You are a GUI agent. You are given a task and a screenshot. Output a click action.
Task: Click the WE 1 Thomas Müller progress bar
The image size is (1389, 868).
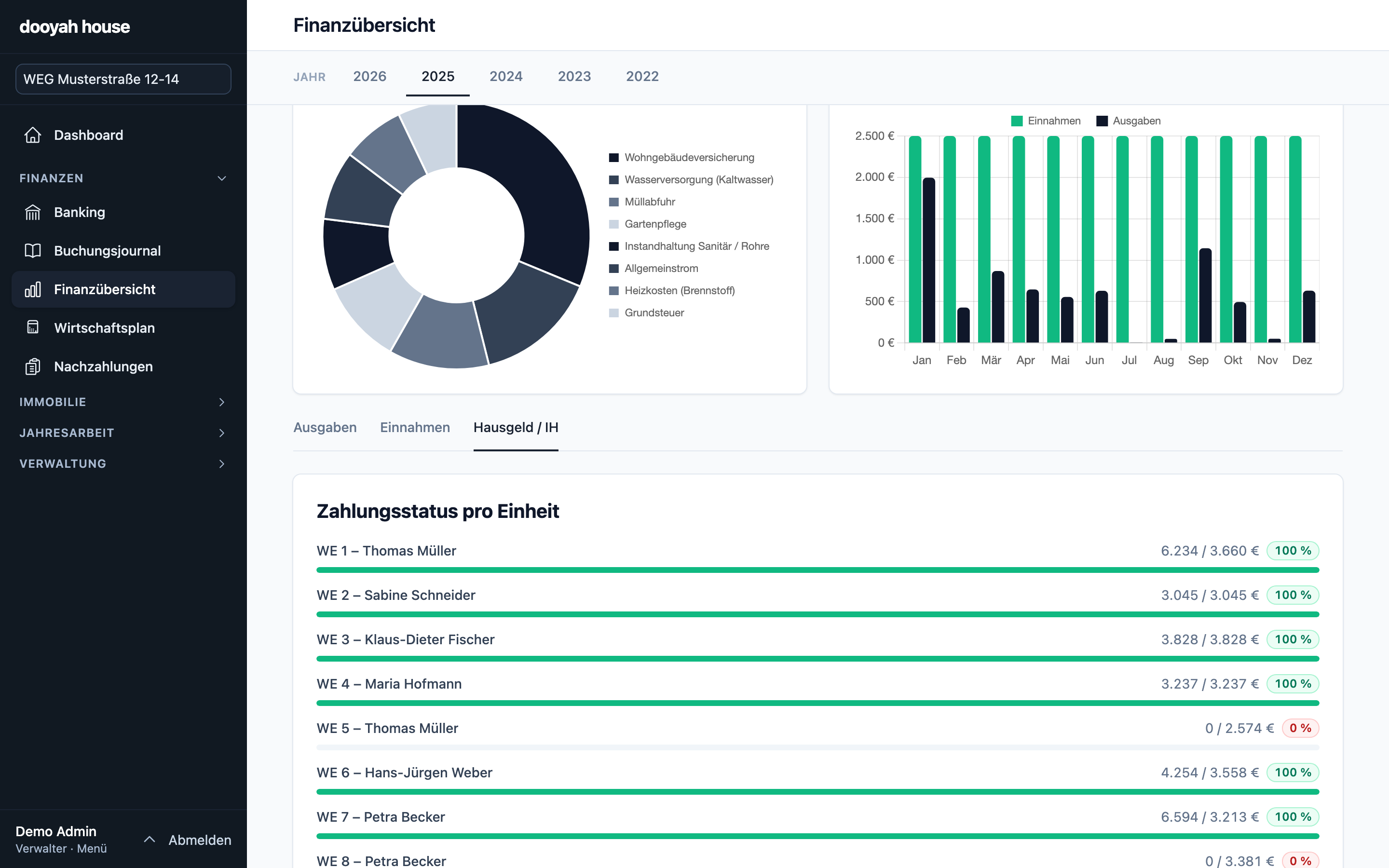817,570
